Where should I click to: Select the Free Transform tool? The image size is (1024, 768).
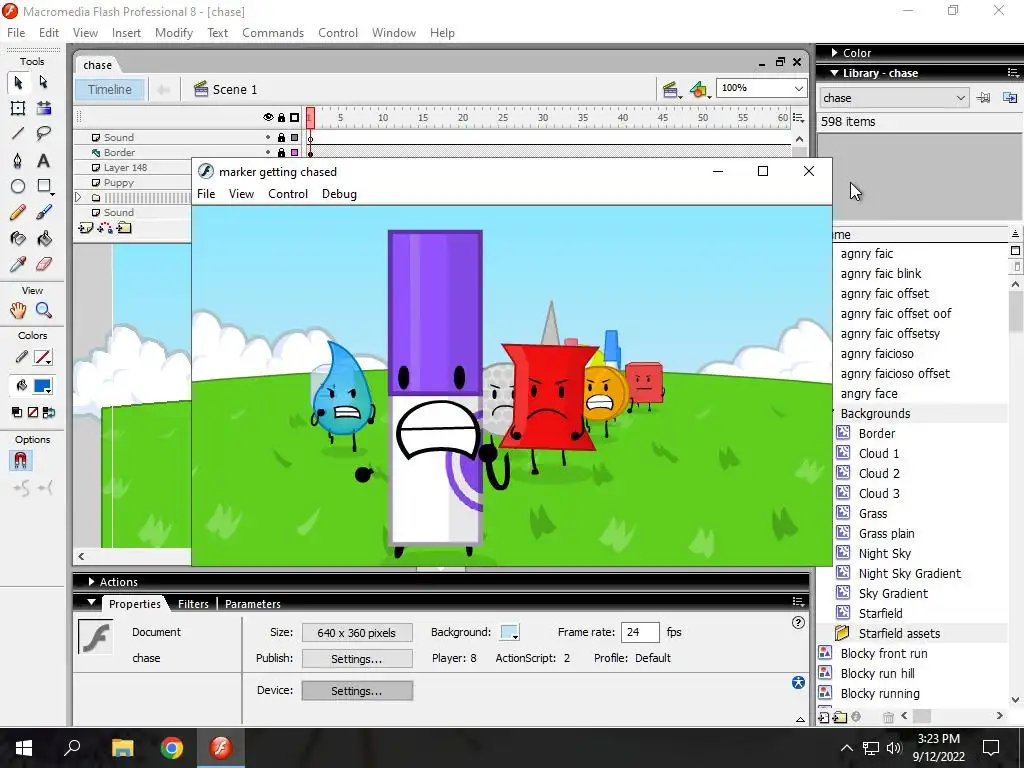pos(18,108)
